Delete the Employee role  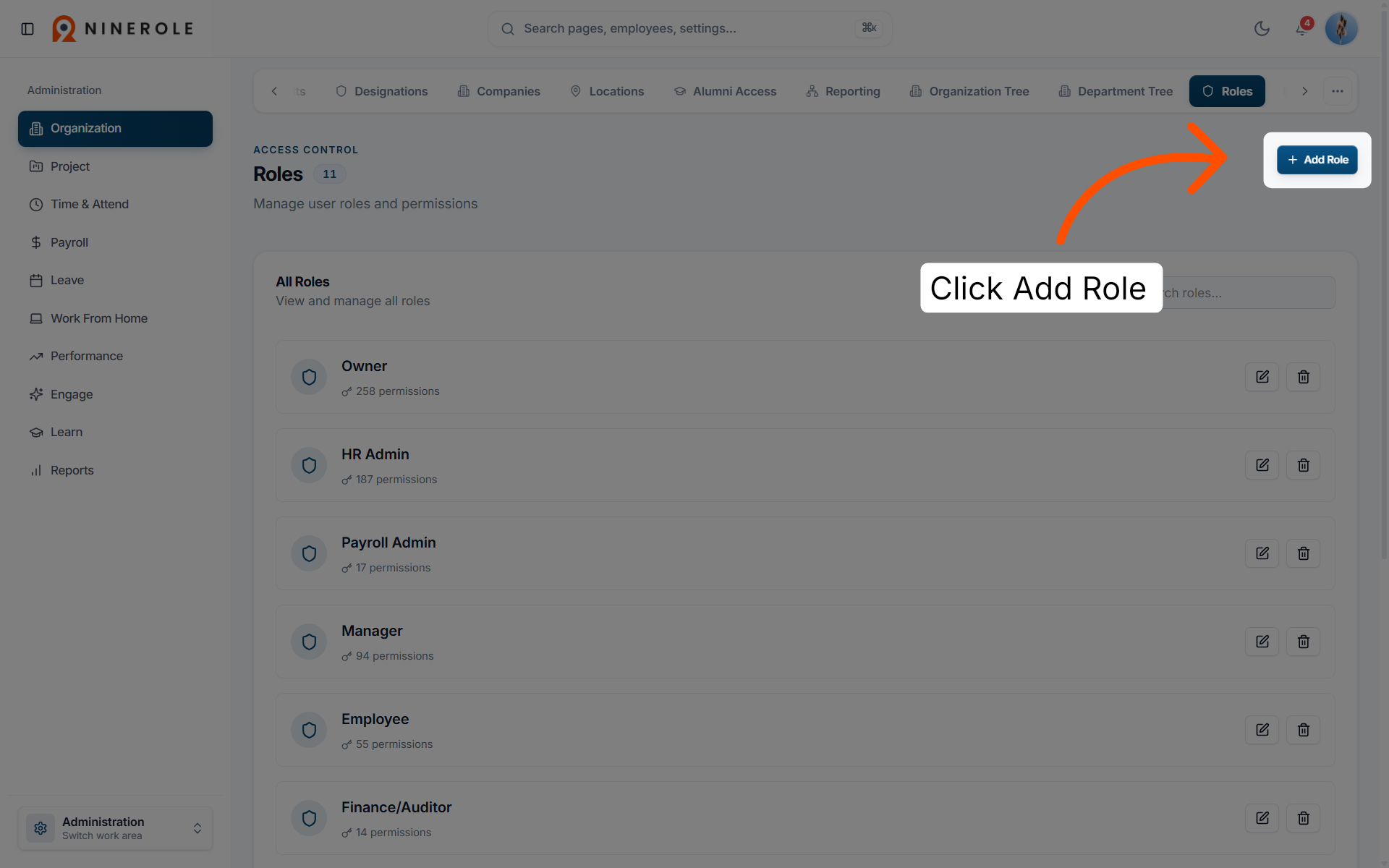tap(1304, 730)
